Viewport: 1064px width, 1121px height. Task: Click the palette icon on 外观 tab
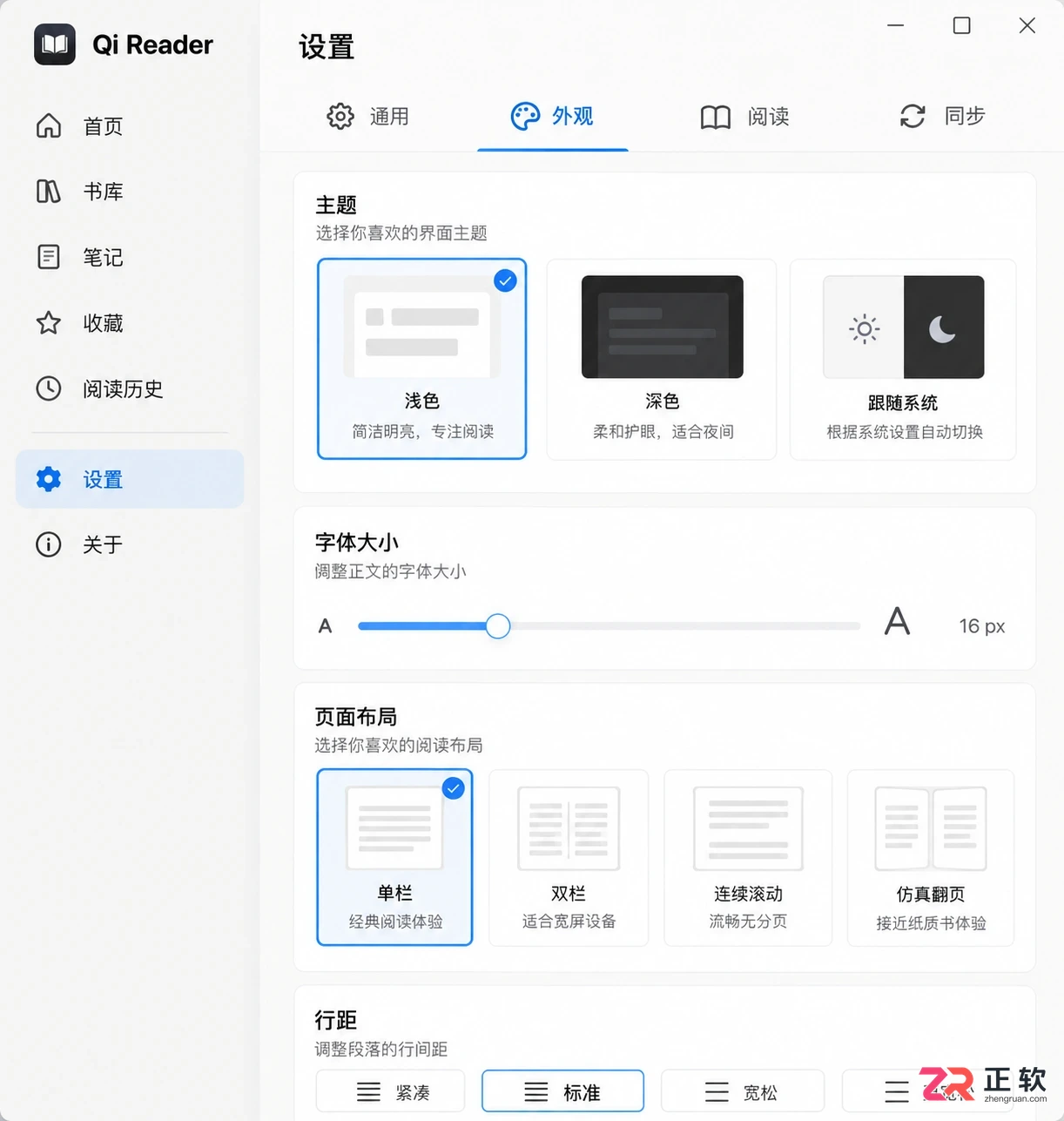tap(525, 116)
